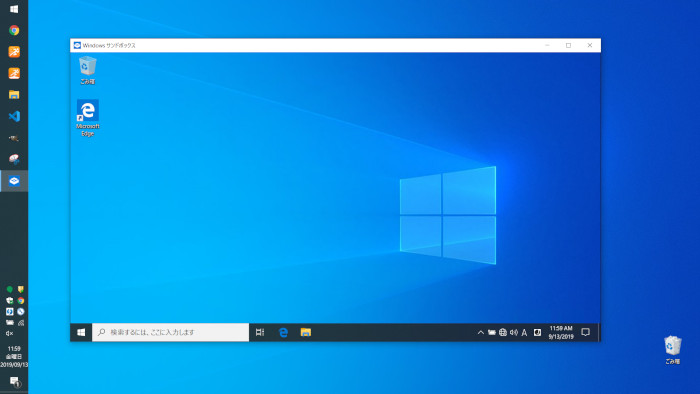Open host Action Center with one notification
700x394 pixels.
(x=15, y=382)
